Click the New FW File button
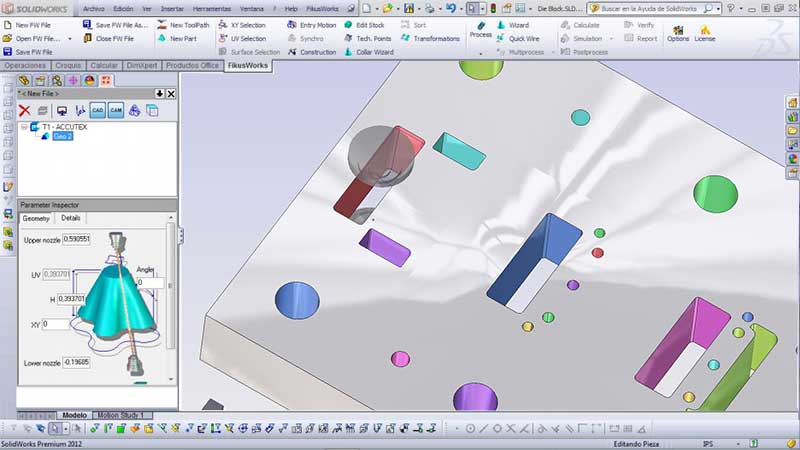The image size is (800, 450). [x=27, y=25]
